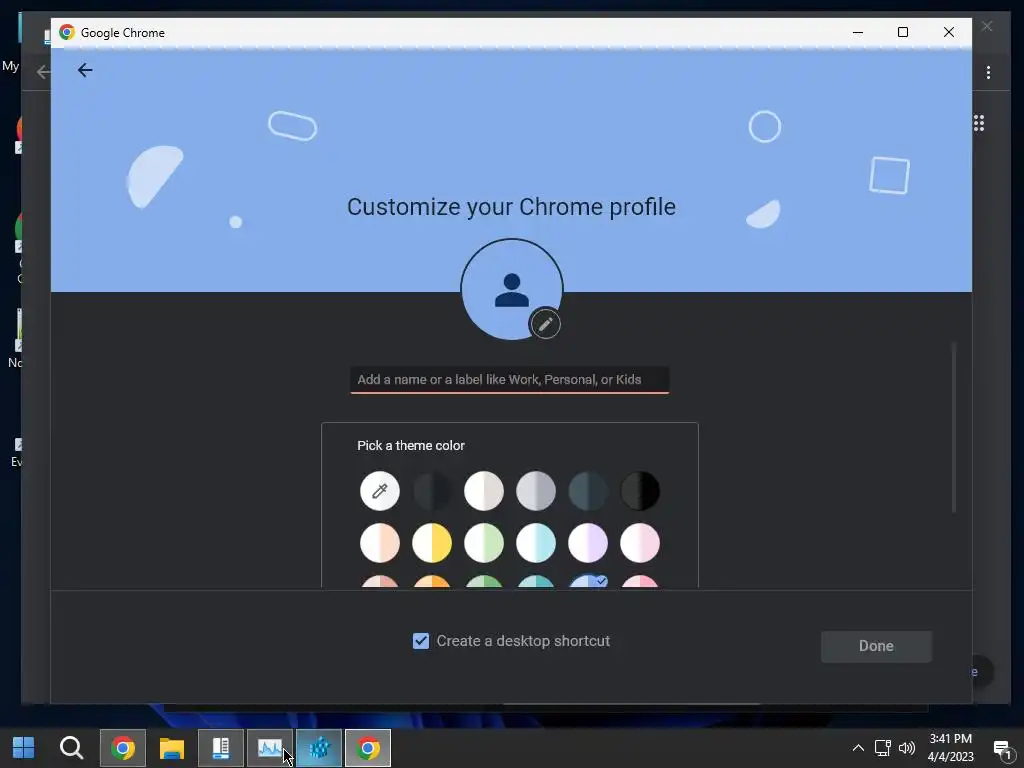Open the notification center icon
The height and width of the screenshot is (768, 1024).
click(x=1002, y=749)
